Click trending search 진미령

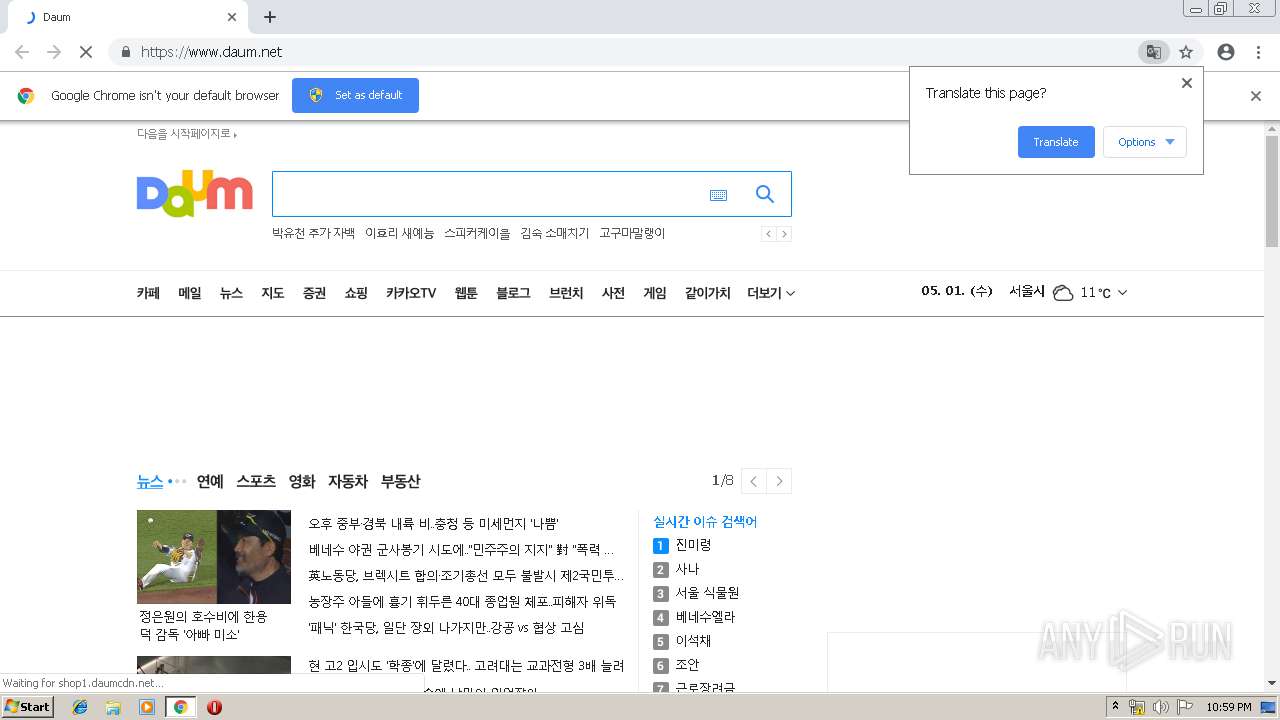pos(693,545)
